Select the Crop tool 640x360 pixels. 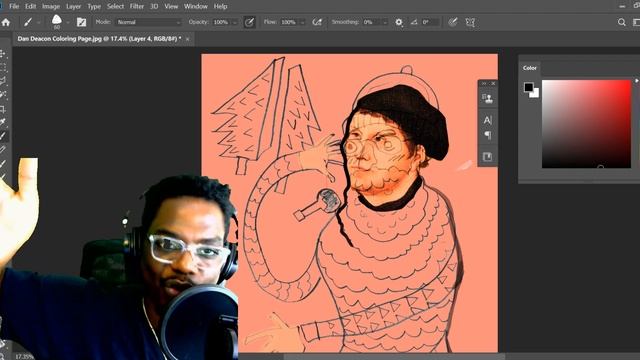[x=3, y=109]
